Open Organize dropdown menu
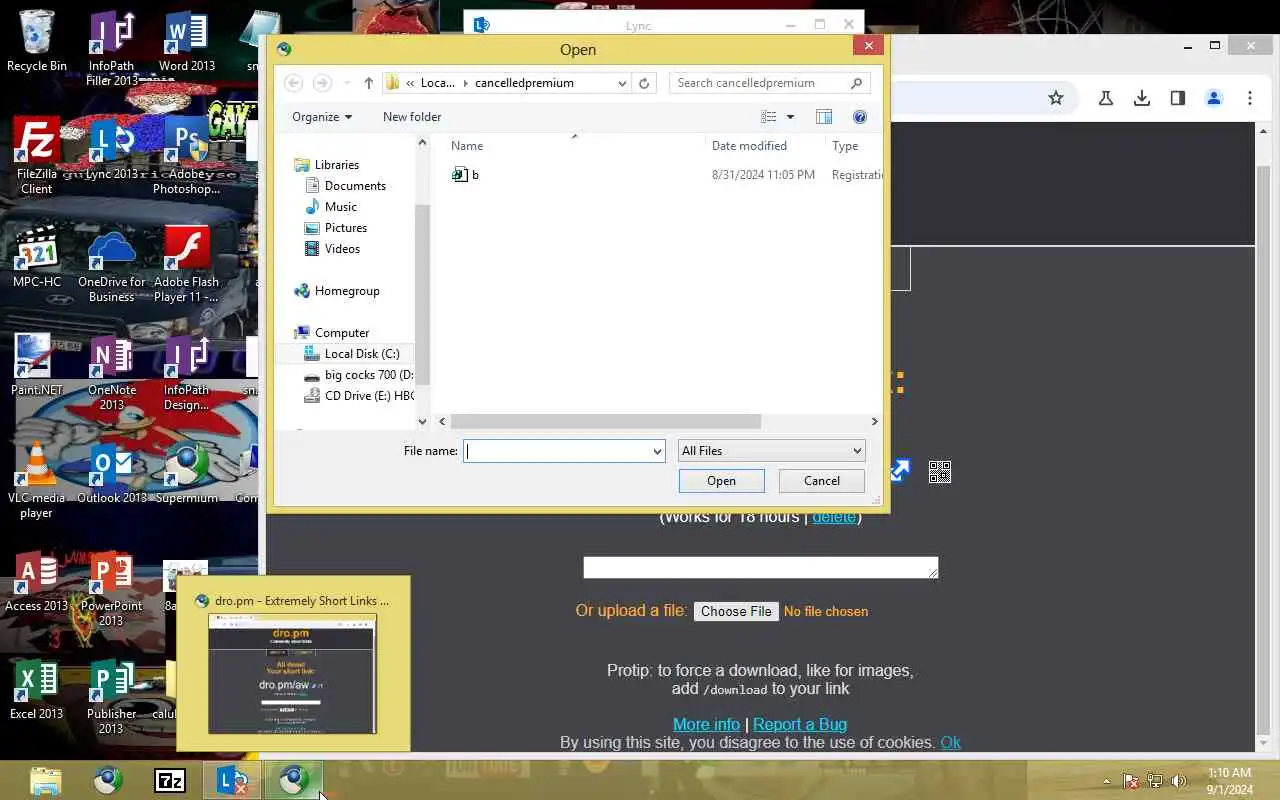The width and height of the screenshot is (1280, 800). click(x=322, y=117)
